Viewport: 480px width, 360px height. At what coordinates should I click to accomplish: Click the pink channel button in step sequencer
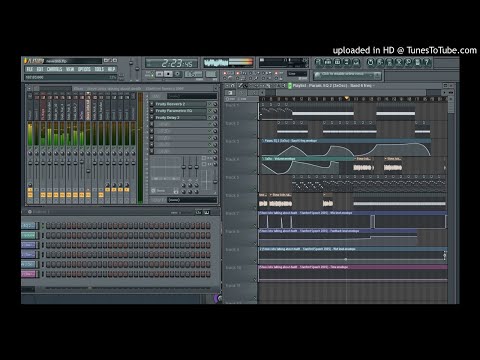(x=29, y=274)
